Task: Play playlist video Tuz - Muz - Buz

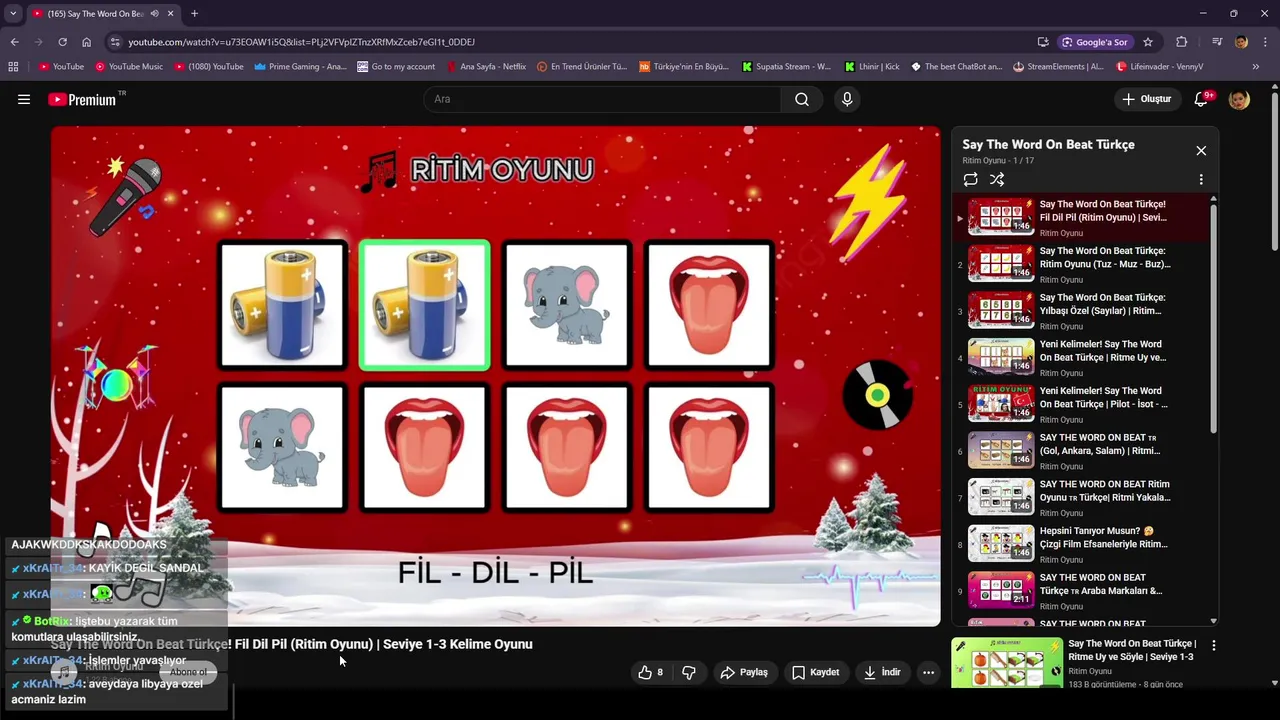Action: coord(1083,264)
